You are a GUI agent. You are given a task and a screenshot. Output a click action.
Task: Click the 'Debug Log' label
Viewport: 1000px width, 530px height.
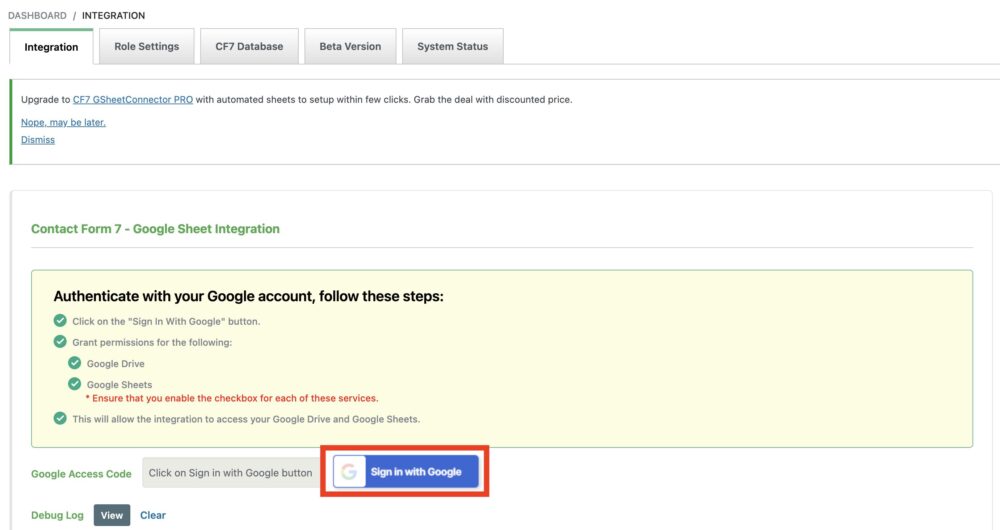point(57,515)
